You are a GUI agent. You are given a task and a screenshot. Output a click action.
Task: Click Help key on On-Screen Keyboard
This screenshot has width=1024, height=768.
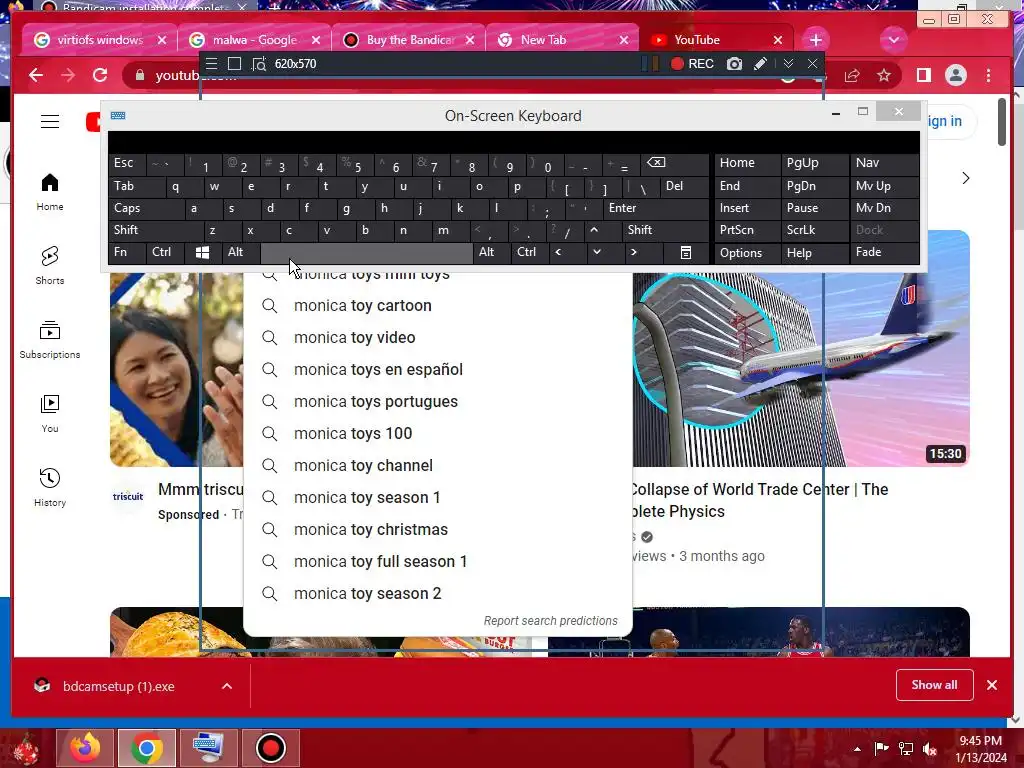814,252
